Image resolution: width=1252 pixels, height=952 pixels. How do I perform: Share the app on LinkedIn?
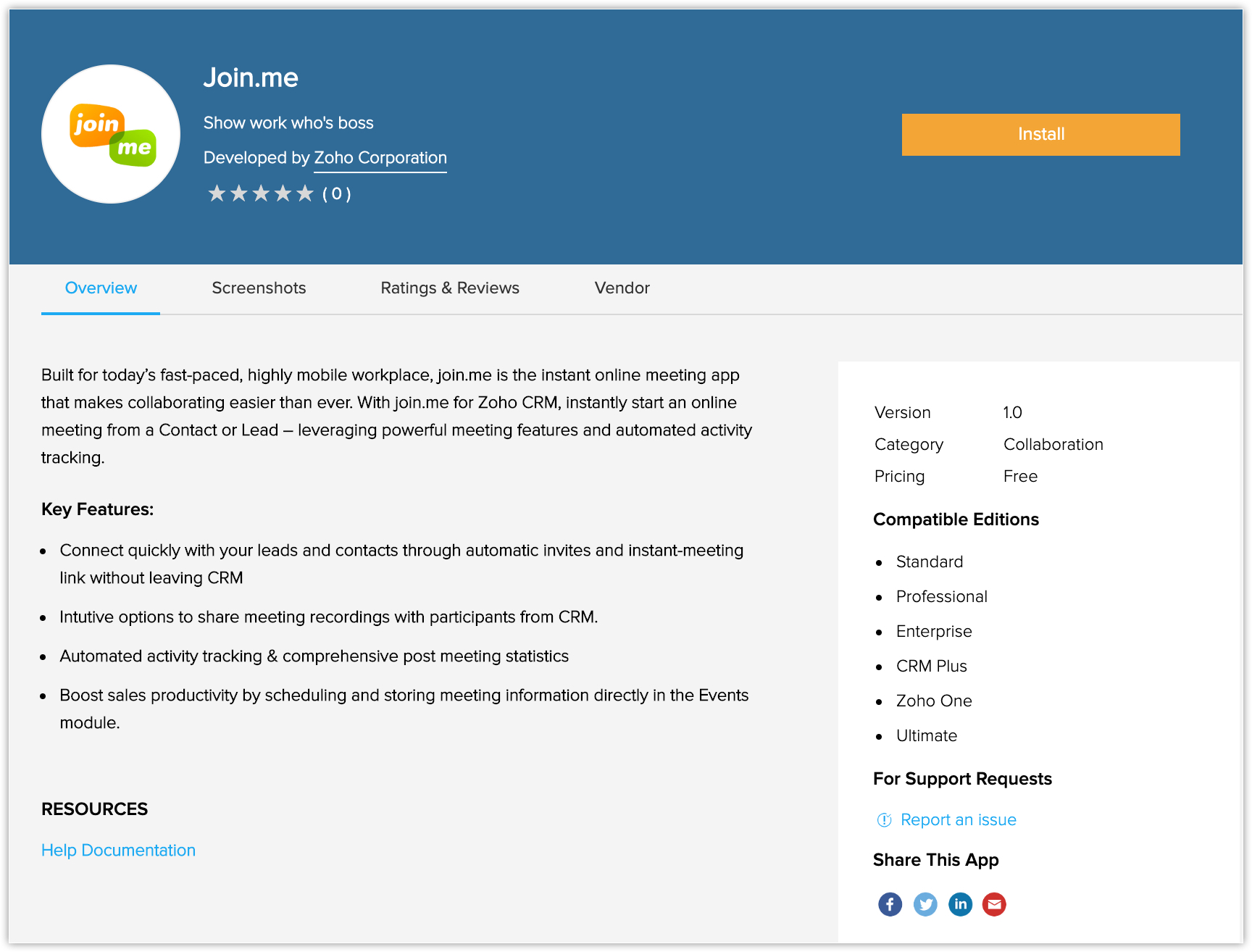tap(960, 904)
